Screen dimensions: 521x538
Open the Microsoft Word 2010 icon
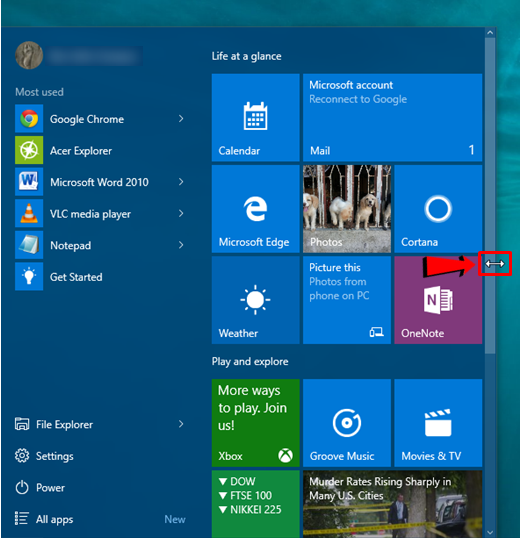(x=29, y=182)
